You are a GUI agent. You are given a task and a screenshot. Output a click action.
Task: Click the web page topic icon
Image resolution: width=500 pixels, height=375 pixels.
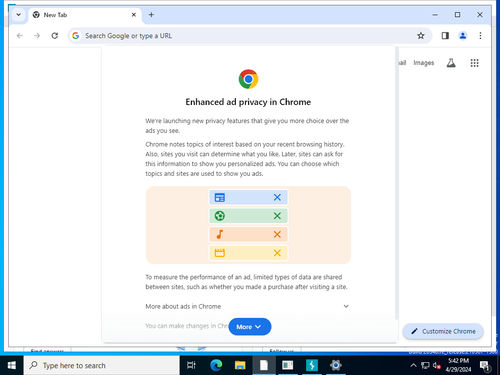click(x=220, y=197)
